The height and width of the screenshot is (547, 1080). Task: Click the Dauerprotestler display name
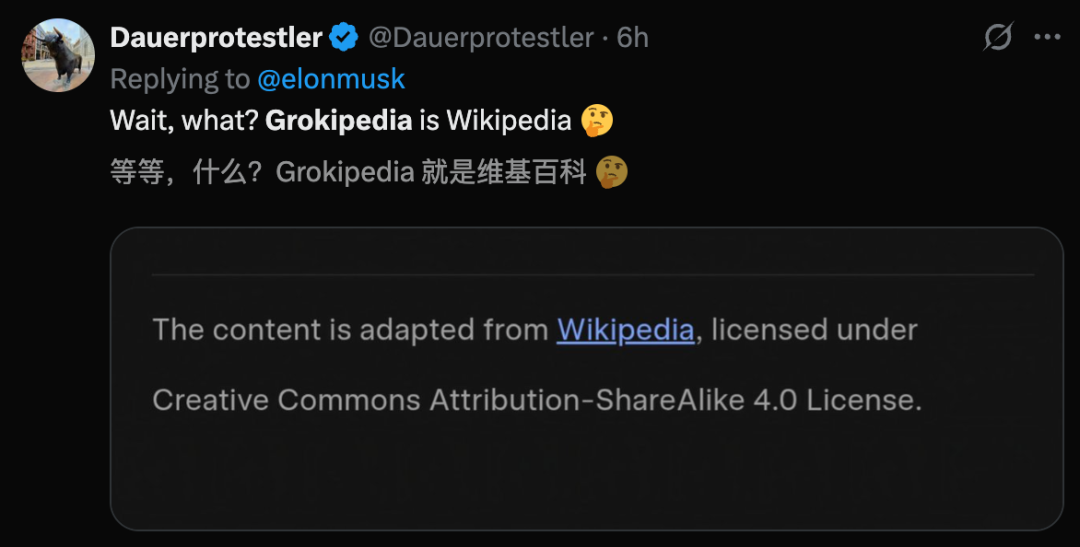click(x=215, y=38)
